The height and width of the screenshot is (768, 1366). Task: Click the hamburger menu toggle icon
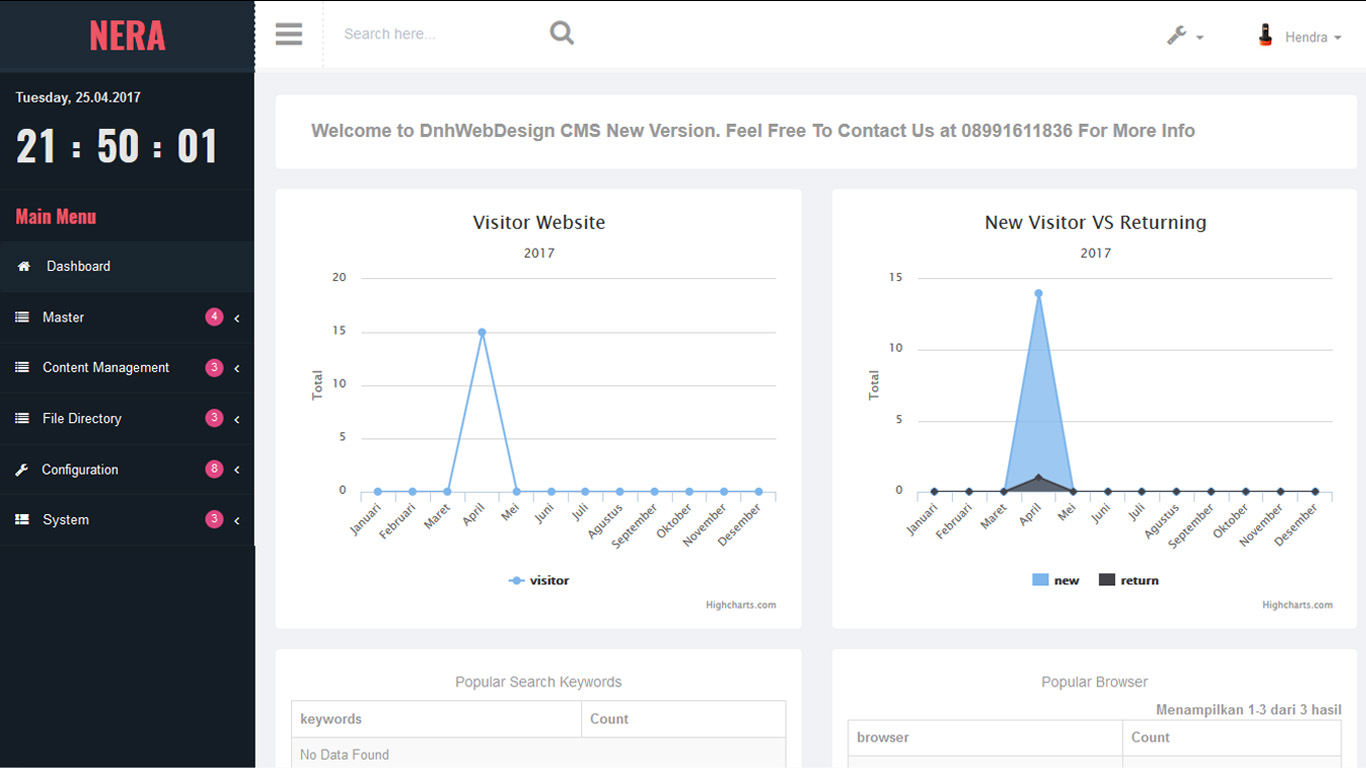[289, 34]
